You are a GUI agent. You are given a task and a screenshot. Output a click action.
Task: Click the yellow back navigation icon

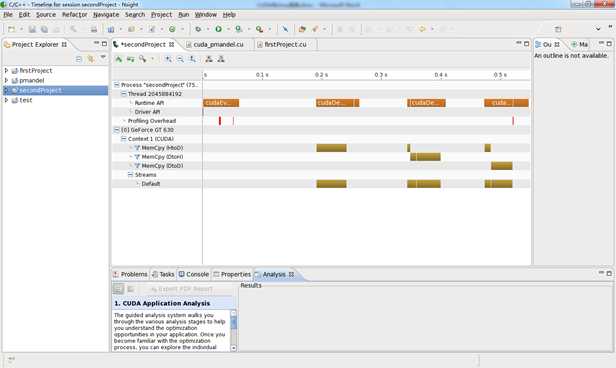point(422,29)
